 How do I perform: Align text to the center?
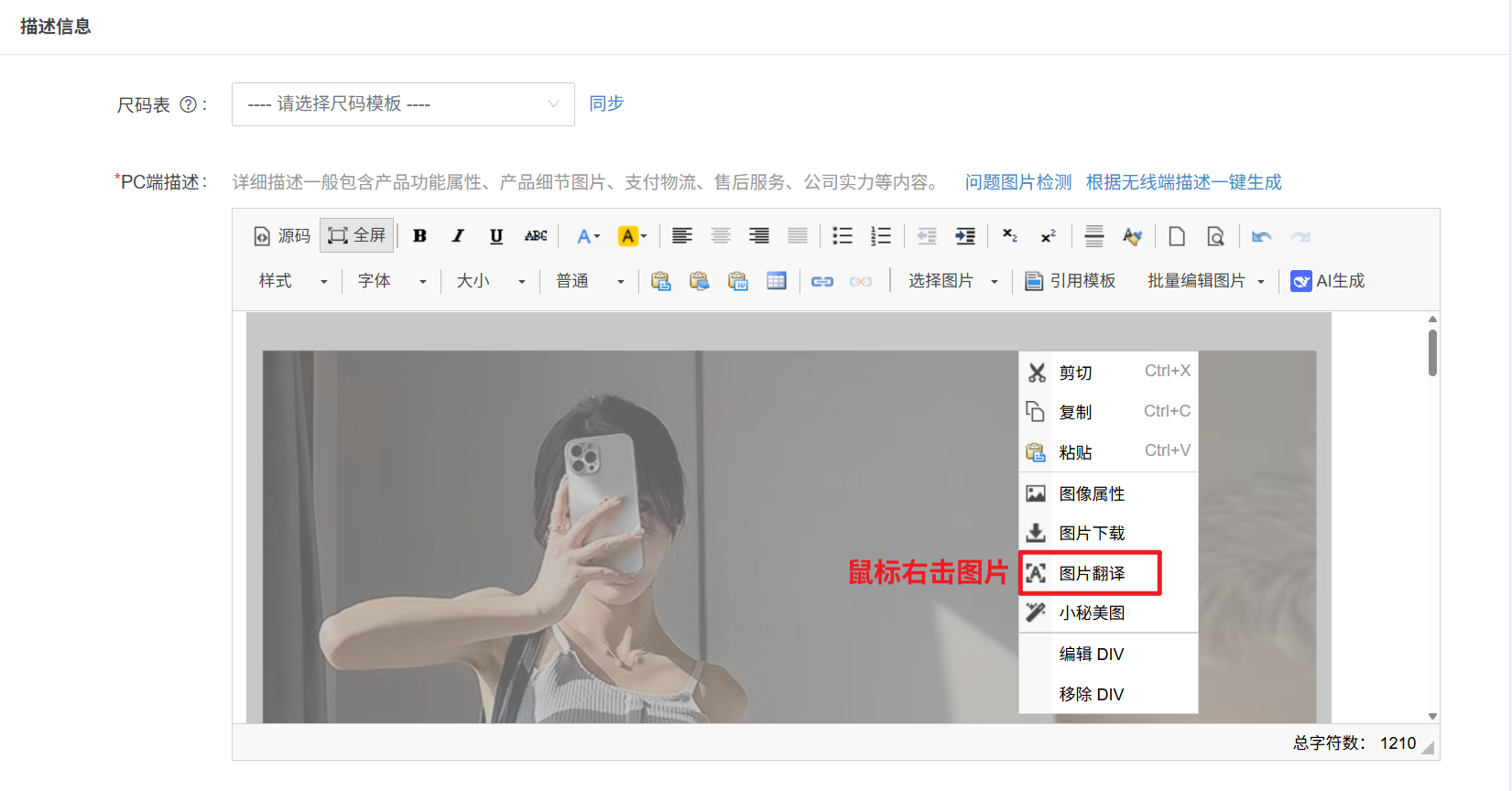coord(721,236)
